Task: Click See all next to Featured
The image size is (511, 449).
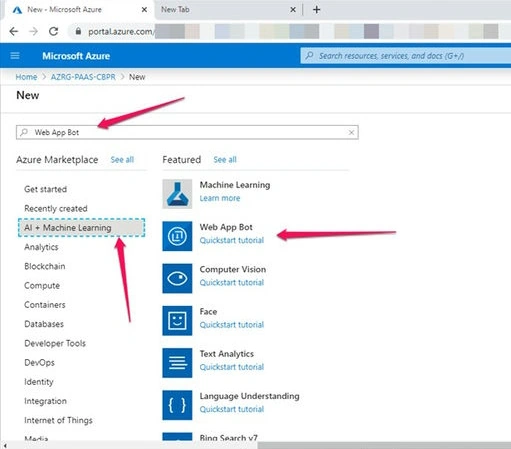Action: coord(225,160)
